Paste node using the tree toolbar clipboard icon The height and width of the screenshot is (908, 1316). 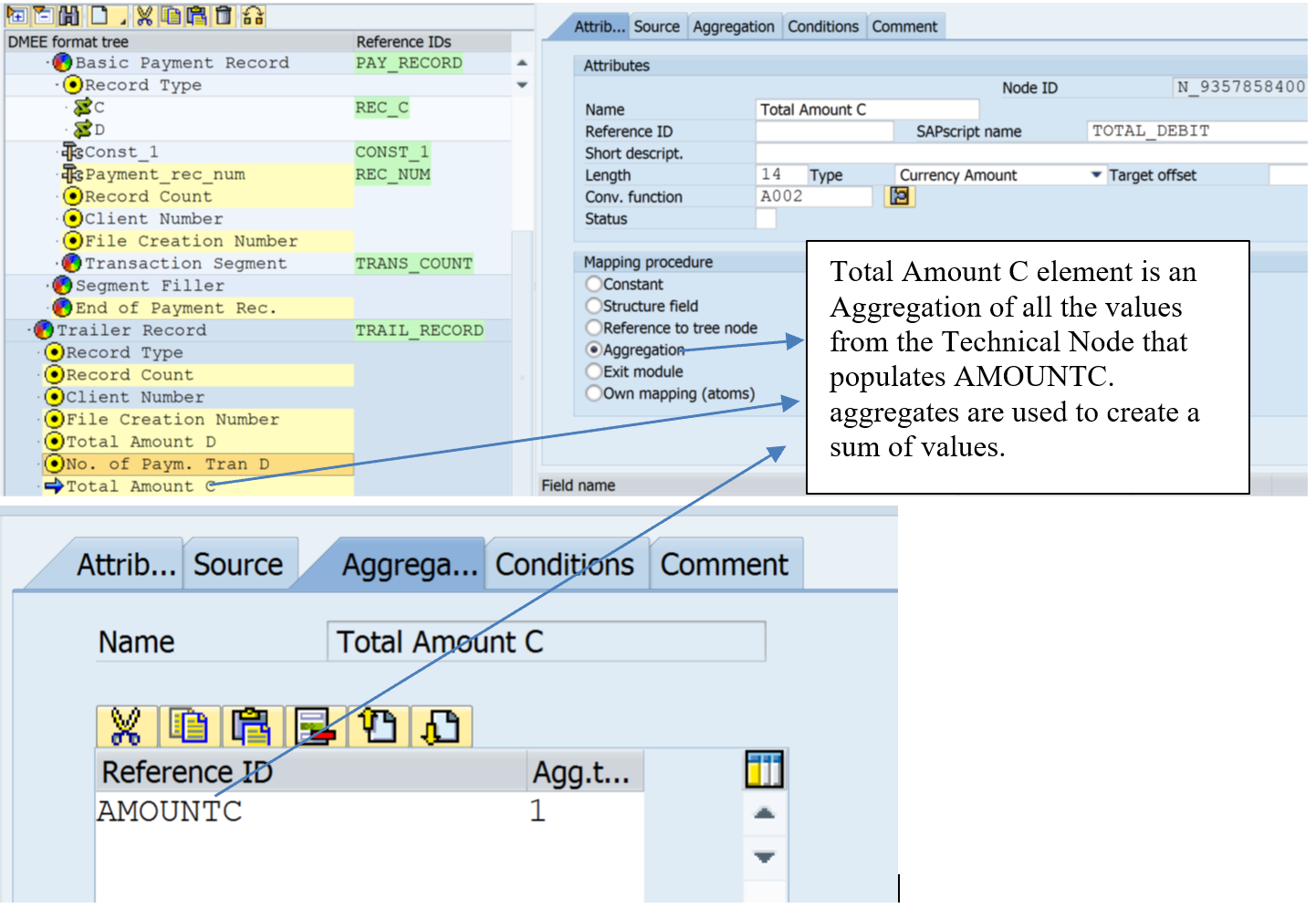point(197,16)
